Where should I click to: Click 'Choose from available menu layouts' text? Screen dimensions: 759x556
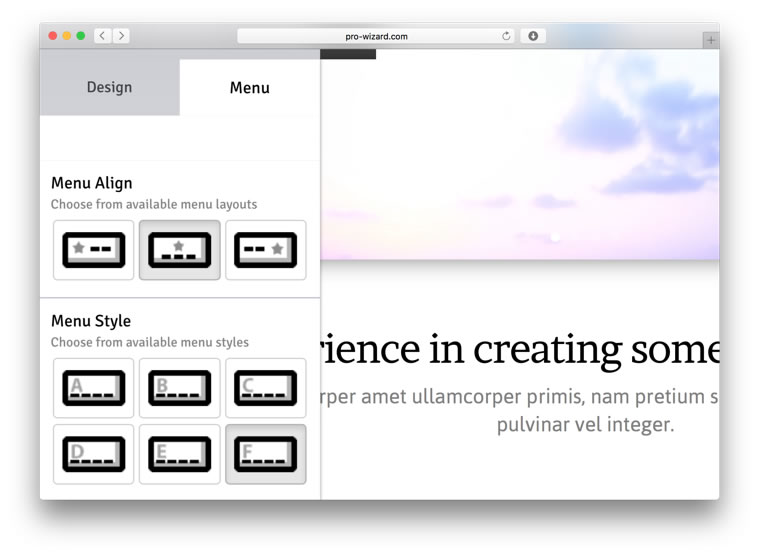click(154, 204)
